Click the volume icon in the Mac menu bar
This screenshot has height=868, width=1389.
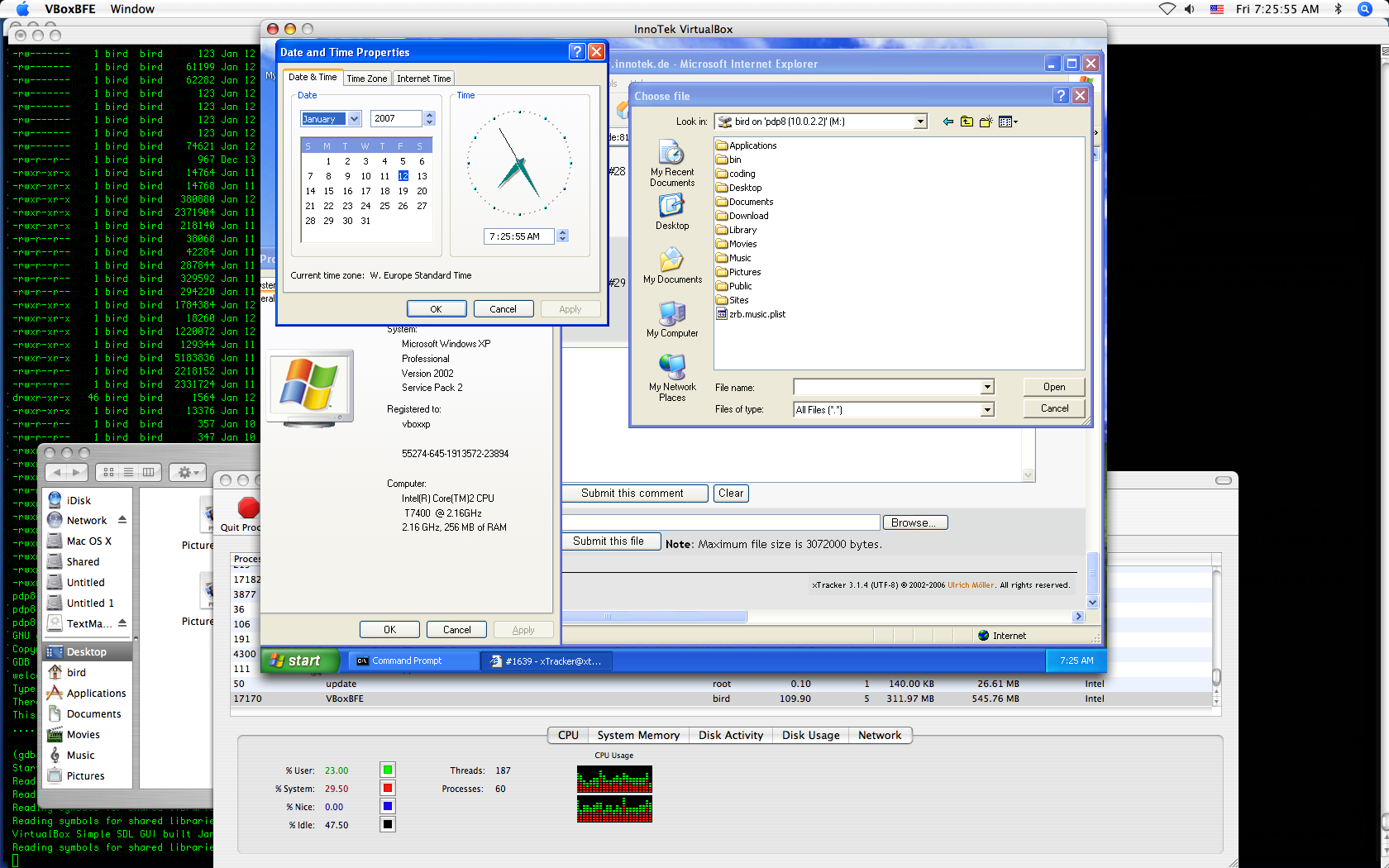pyautogui.click(x=1189, y=9)
